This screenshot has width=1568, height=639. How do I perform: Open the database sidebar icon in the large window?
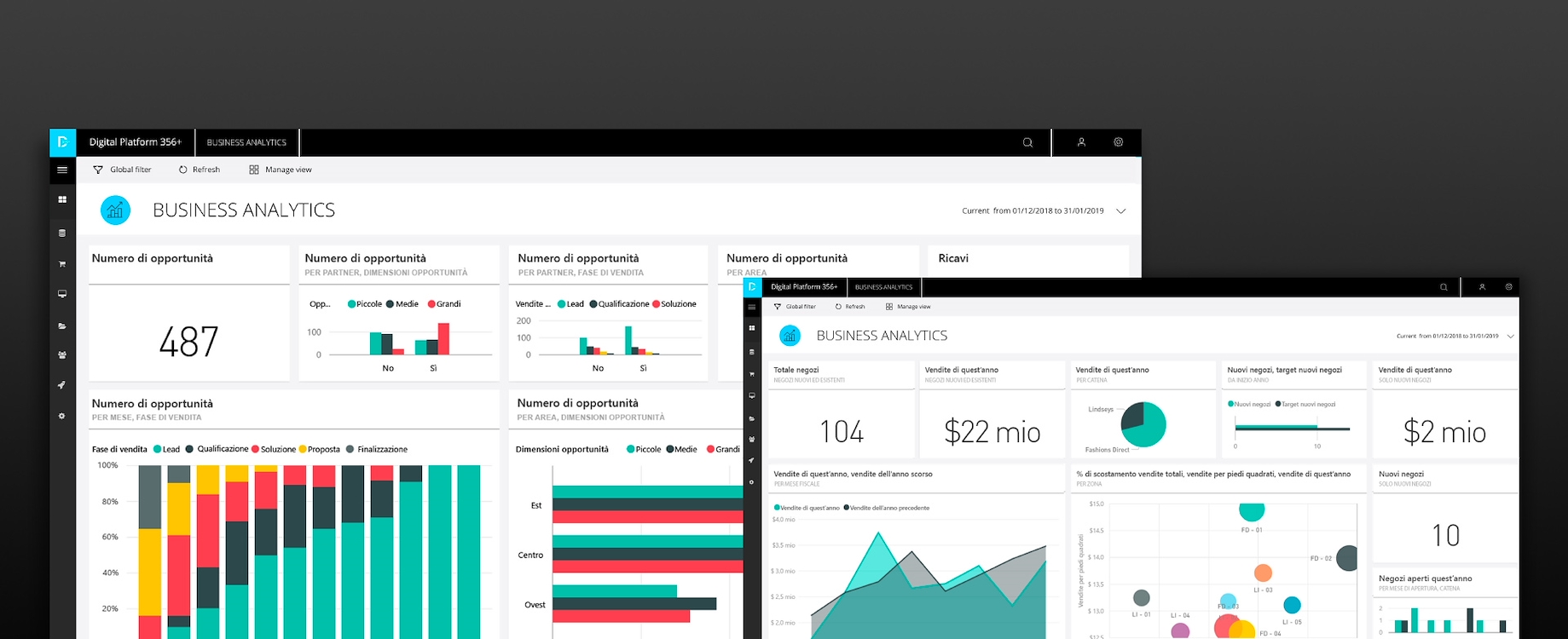[62, 233]
